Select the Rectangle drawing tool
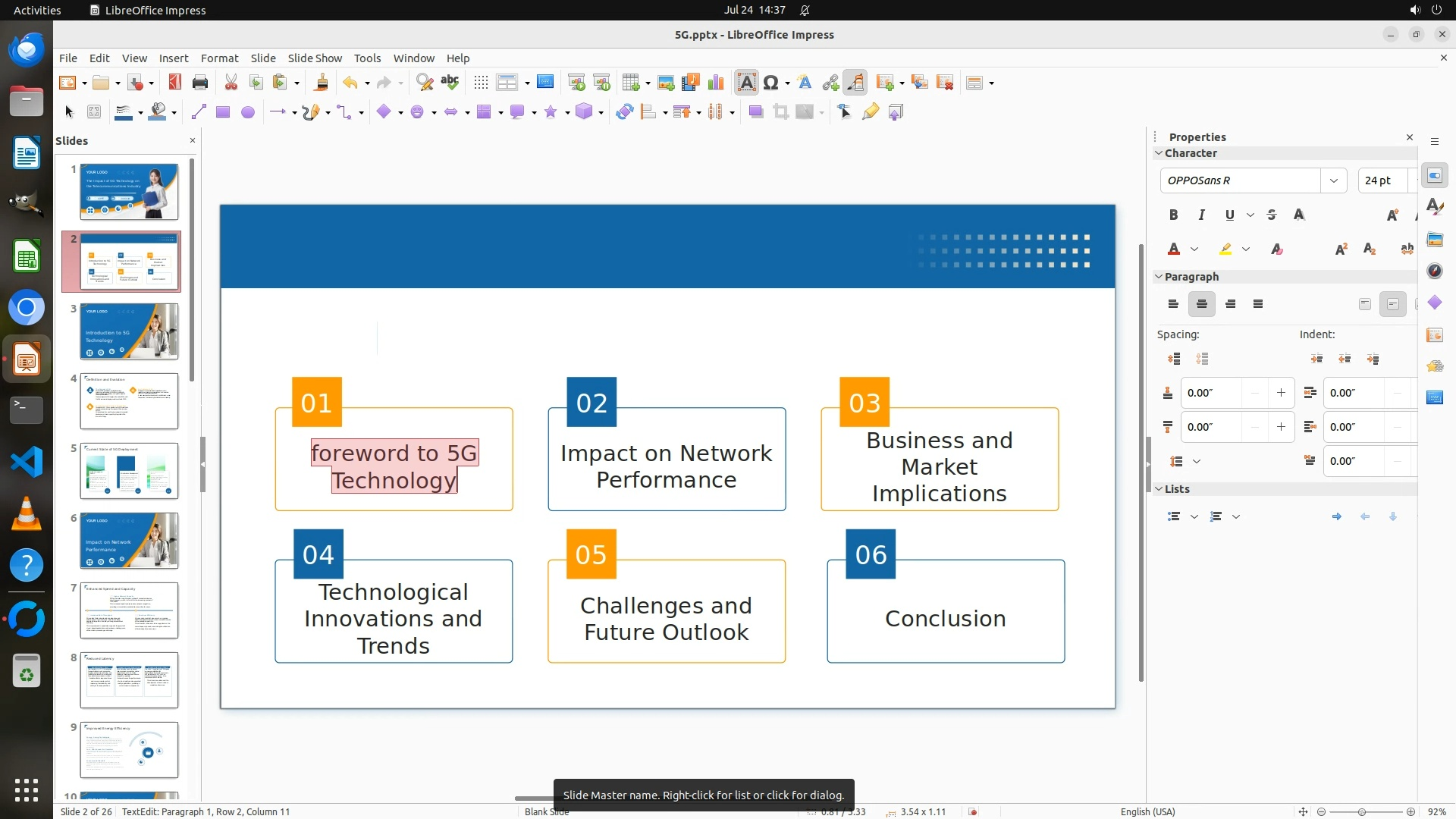Screen dimensions: 1456x819 point(223,112)
